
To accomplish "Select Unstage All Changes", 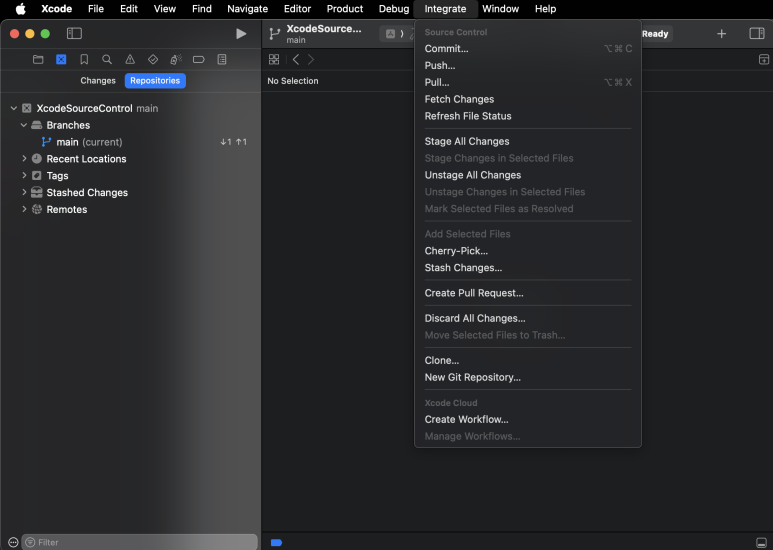I will [x=528, y=175].
